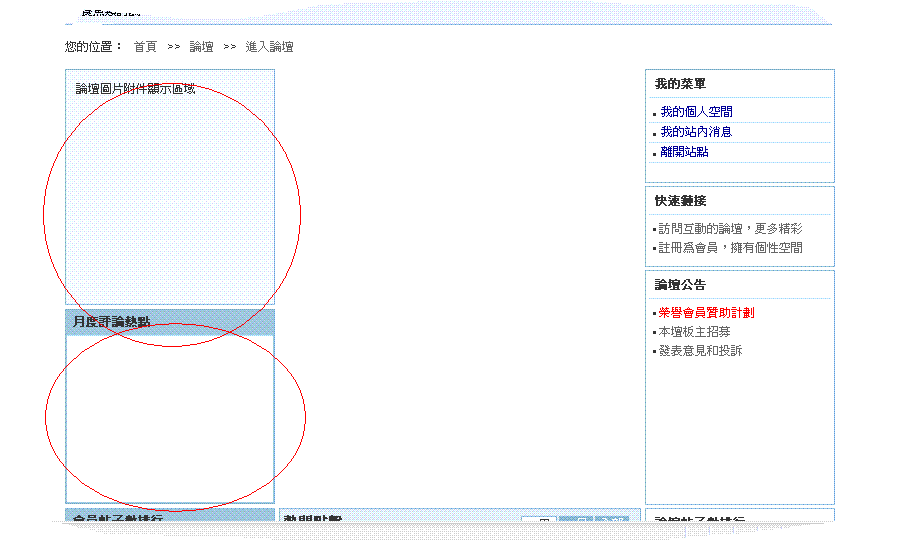Click the 您的位置： label

[x=94, y=47]
